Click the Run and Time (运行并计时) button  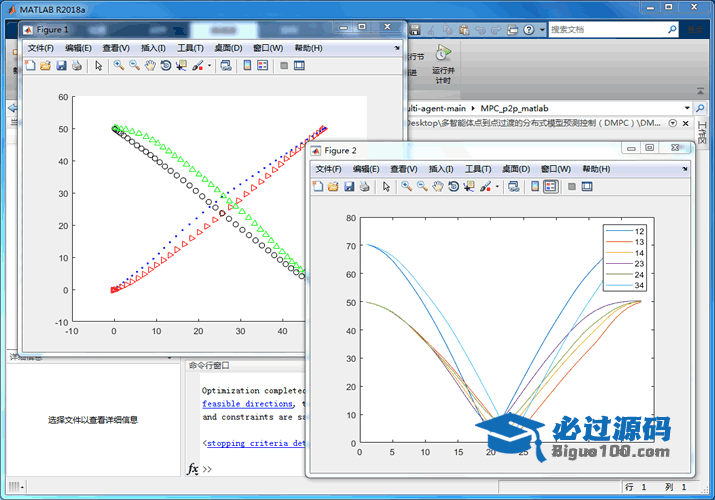443,65
